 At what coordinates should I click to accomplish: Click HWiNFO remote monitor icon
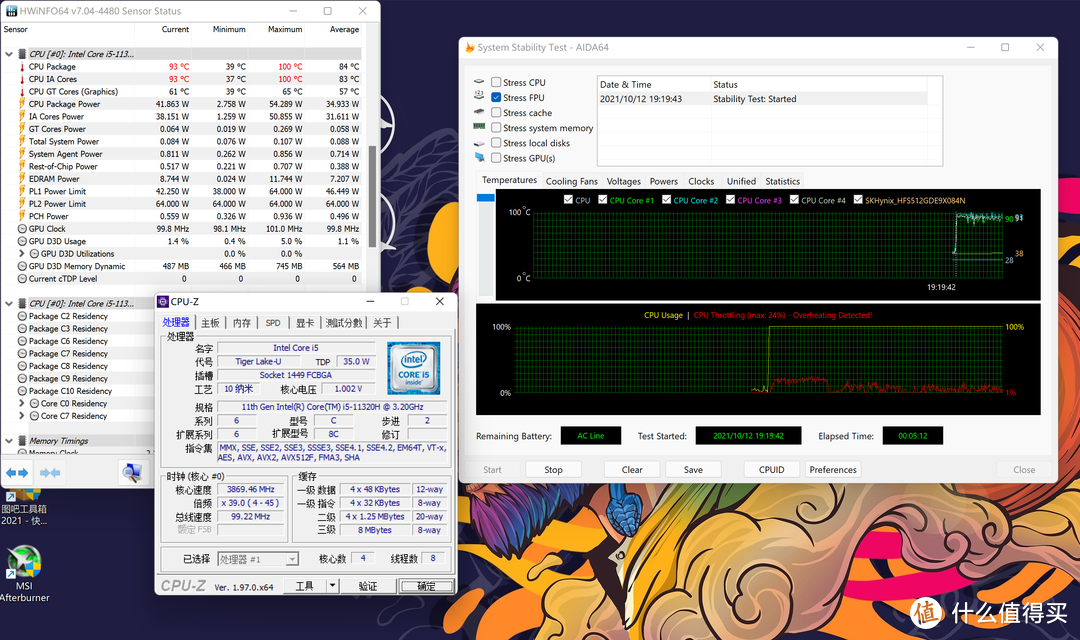132,472
